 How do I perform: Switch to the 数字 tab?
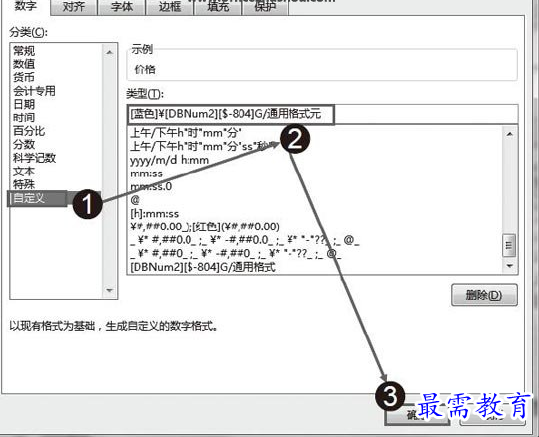[x=26, y=7]
